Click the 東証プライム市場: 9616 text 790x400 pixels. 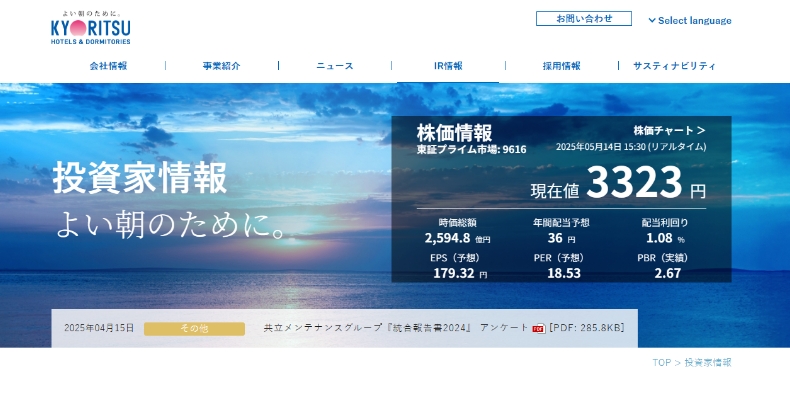coord(471,149)
